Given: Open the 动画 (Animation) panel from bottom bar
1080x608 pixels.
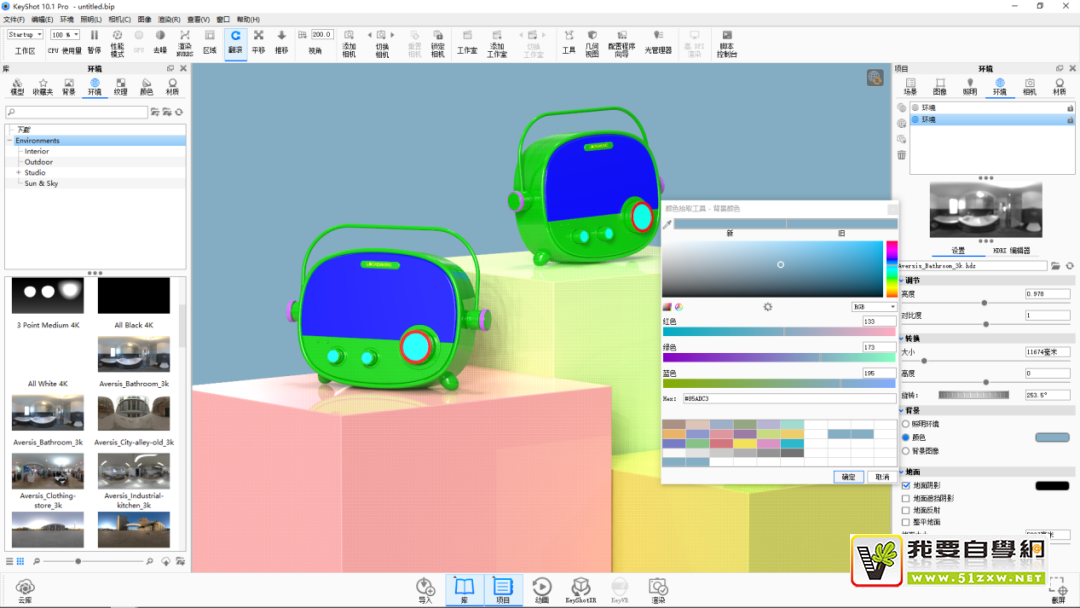Looking at the screenshot, I should pos(541,590).
